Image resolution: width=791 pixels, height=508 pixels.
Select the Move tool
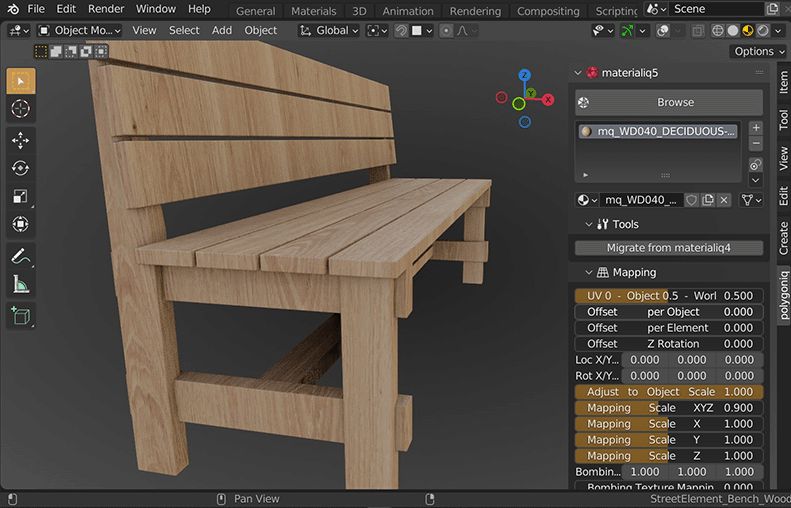21,141
